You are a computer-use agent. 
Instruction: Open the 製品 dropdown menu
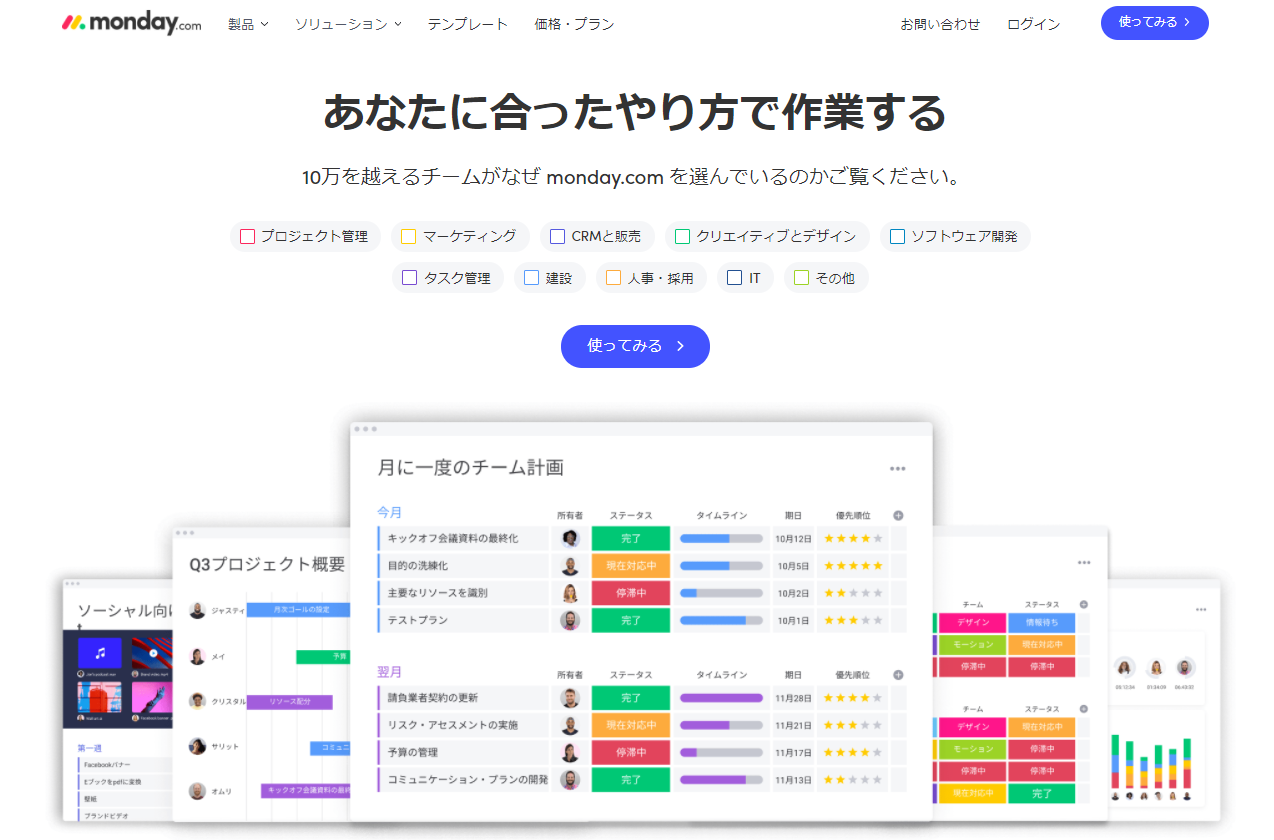(248, 24)
